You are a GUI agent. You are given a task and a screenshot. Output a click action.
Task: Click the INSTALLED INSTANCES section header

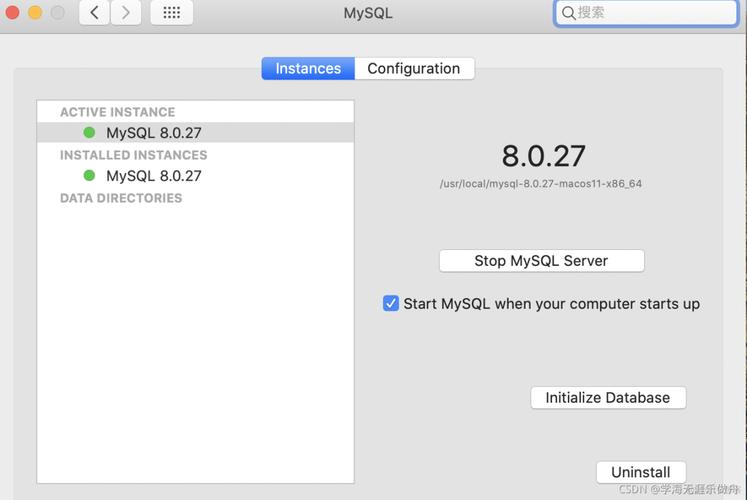coord(133,155)
